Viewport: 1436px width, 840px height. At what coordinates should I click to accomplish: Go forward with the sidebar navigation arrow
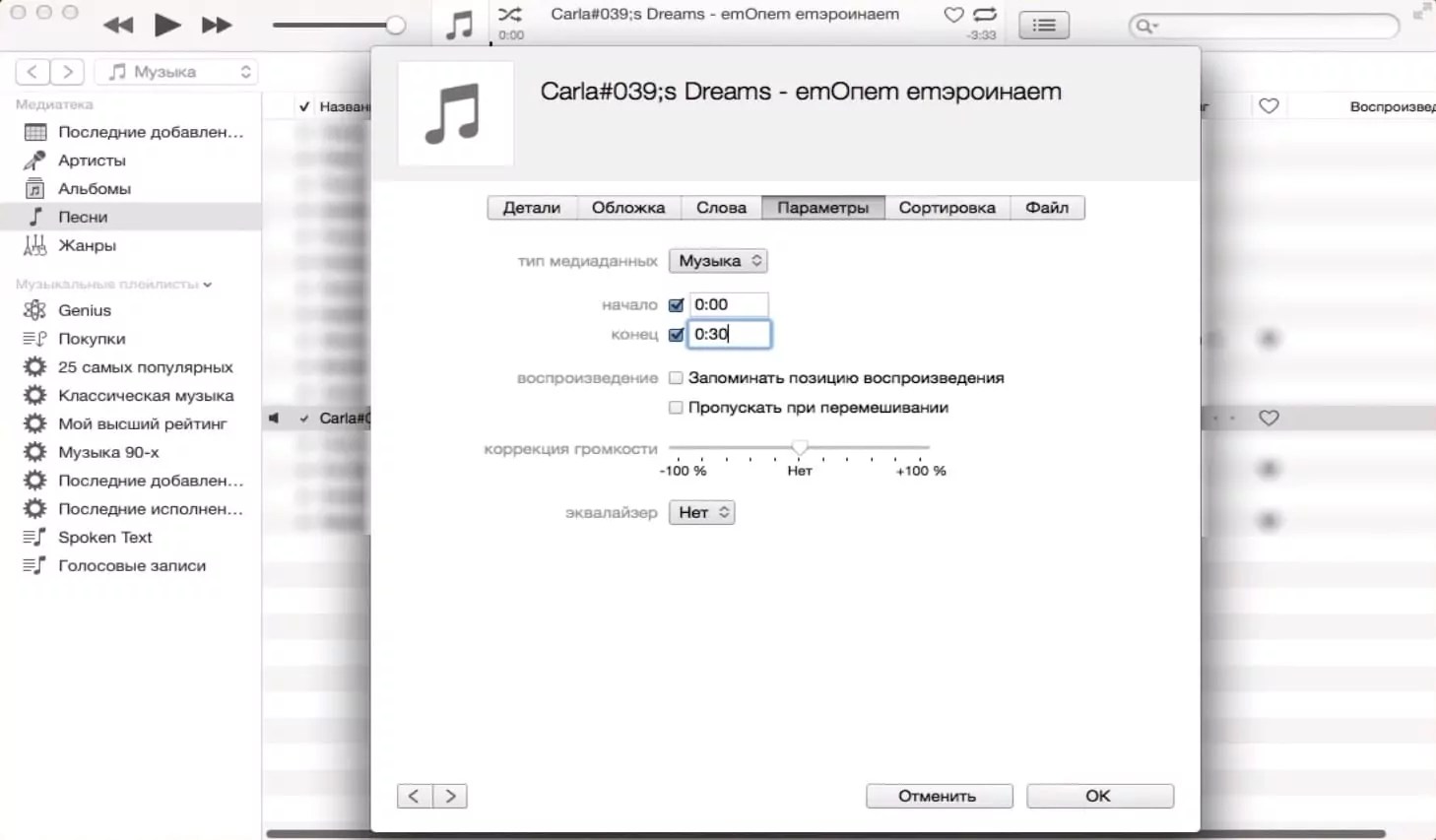[x=67, y=72]
